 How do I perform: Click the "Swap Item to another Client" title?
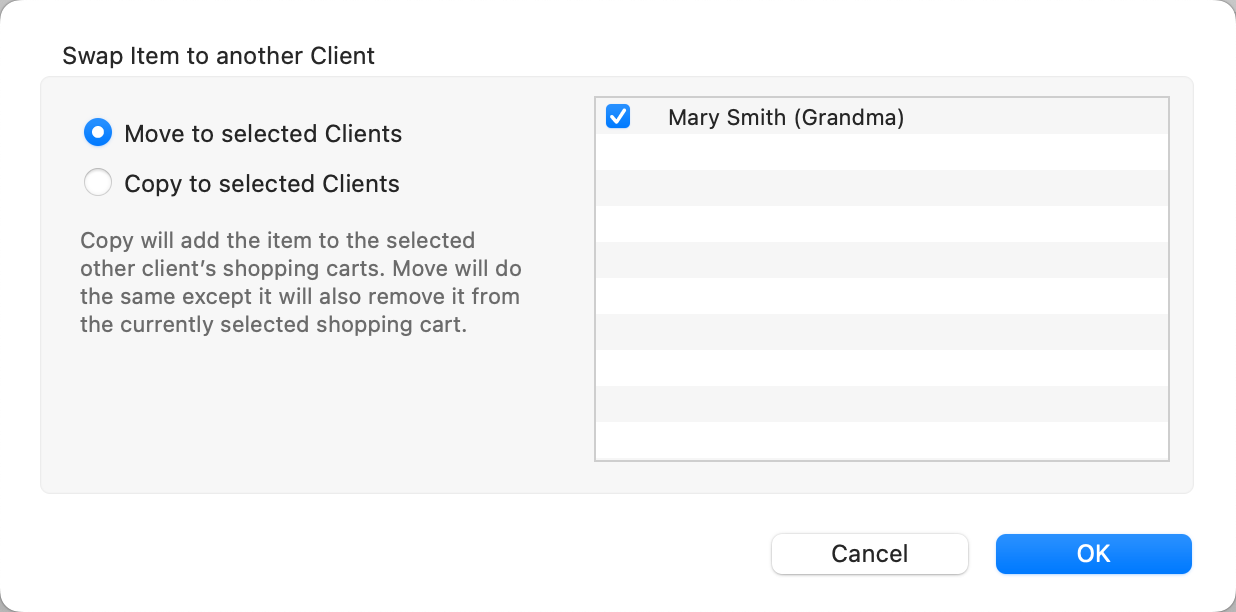(218, 55)
